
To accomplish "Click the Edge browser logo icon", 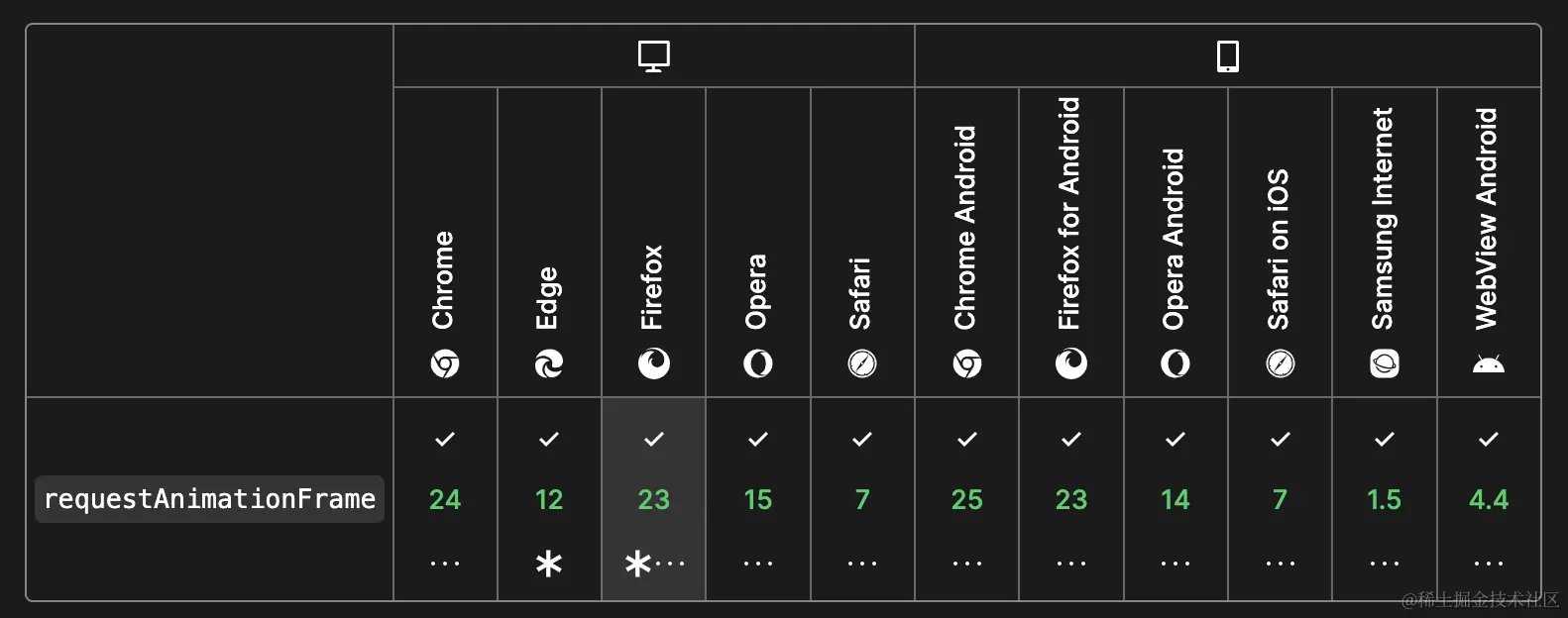I will coord(549,364).
